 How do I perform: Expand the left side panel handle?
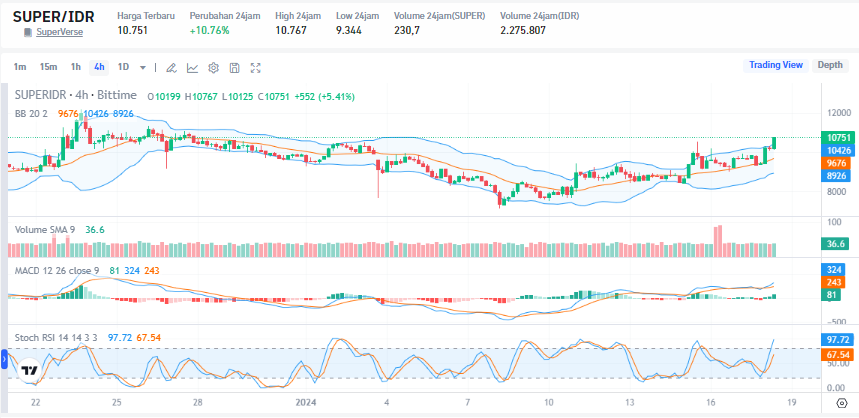[x=4, y=360]
